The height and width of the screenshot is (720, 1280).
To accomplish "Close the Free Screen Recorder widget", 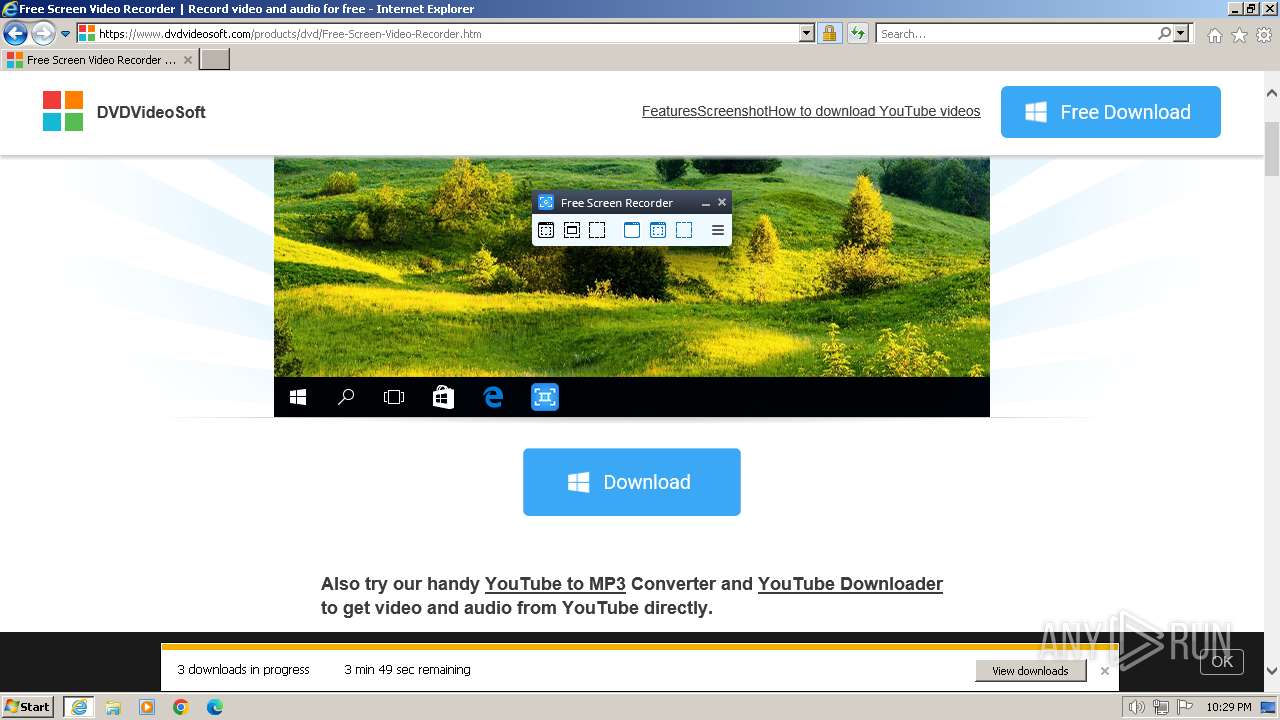I will pyautogui.click(x=722, y=202).
